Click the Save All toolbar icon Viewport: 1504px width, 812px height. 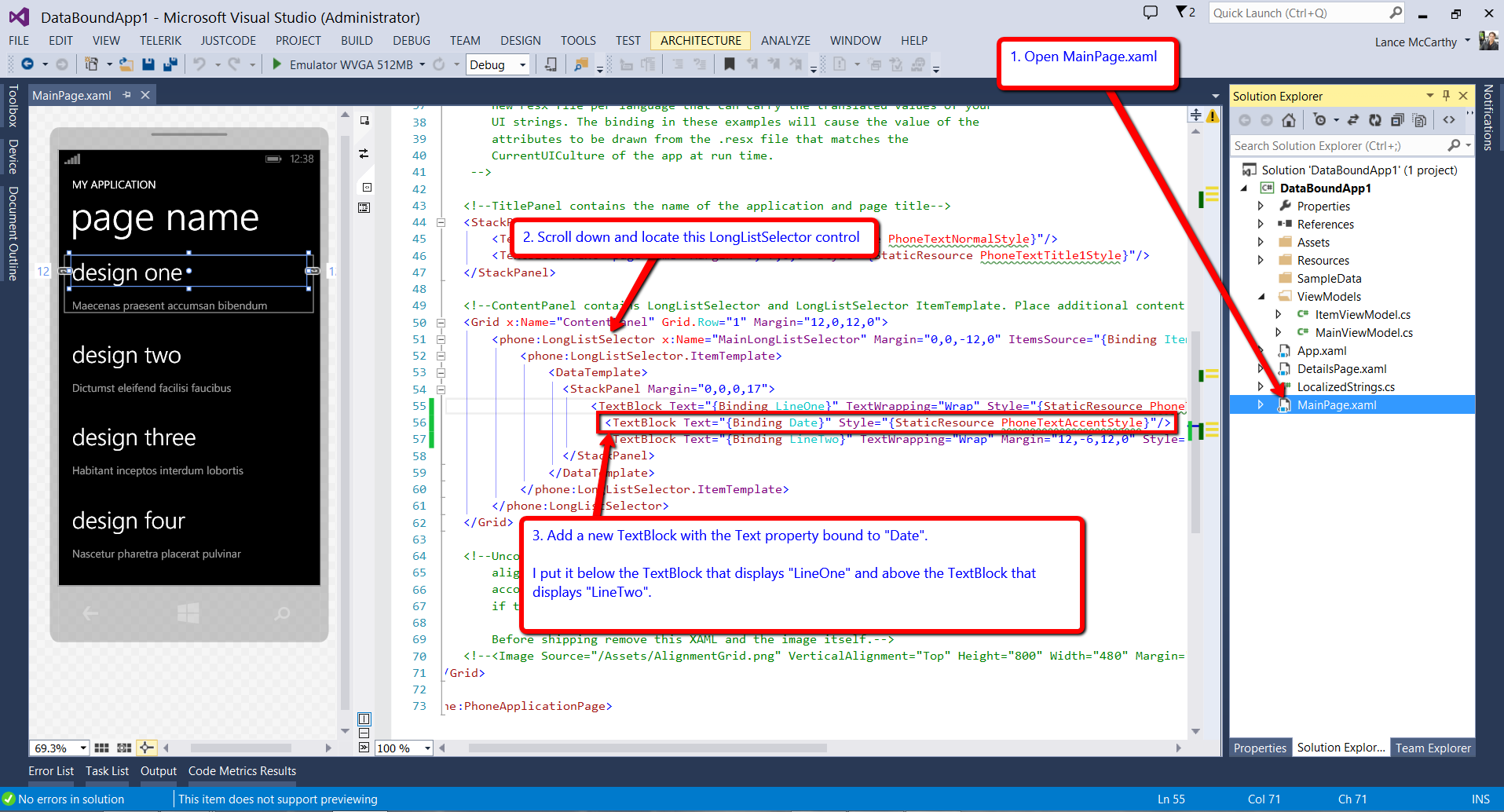click(x=170, y=64)
